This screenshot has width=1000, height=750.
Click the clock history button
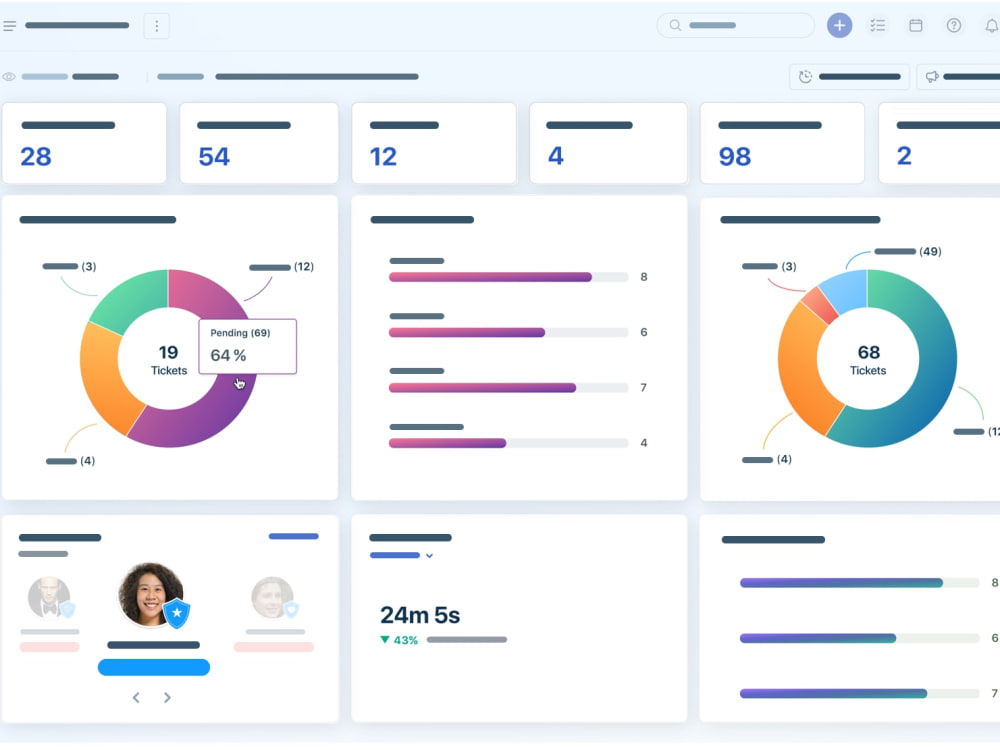click(849, 77)
